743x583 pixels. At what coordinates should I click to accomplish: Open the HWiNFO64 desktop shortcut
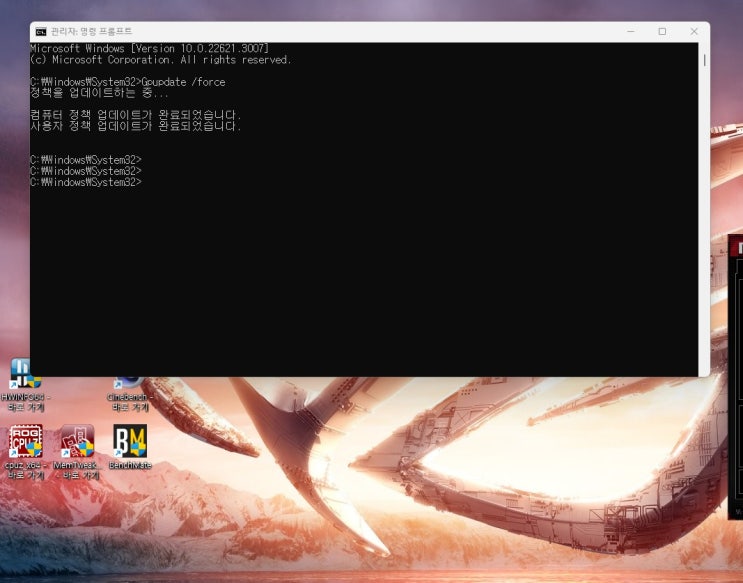(x=26, y=385)
